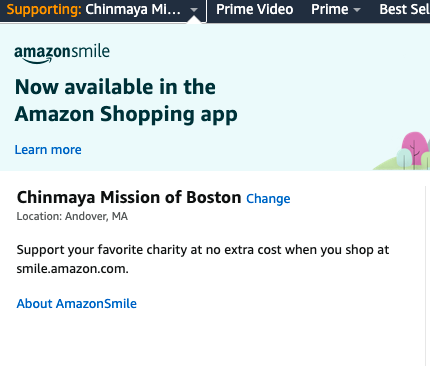Image resolution: width=430 pixels, height=366 pixels.
Task: Click Change next to Chinmaya Mission of Boston
Action: coord(268,199)
